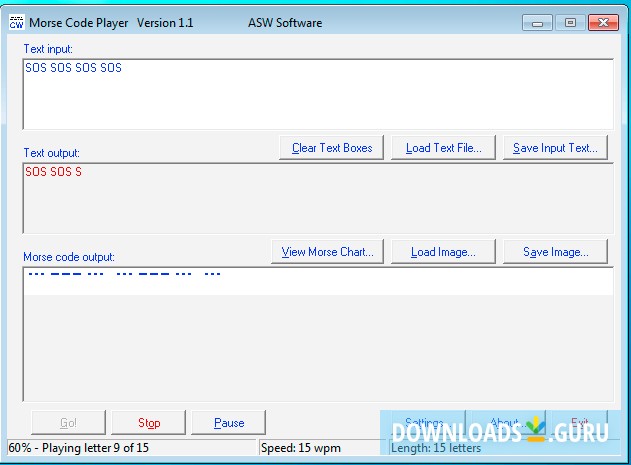This screenshot has height=465, width=631.
Task: Close the Morse Code Player window
Action: [603, 23]
